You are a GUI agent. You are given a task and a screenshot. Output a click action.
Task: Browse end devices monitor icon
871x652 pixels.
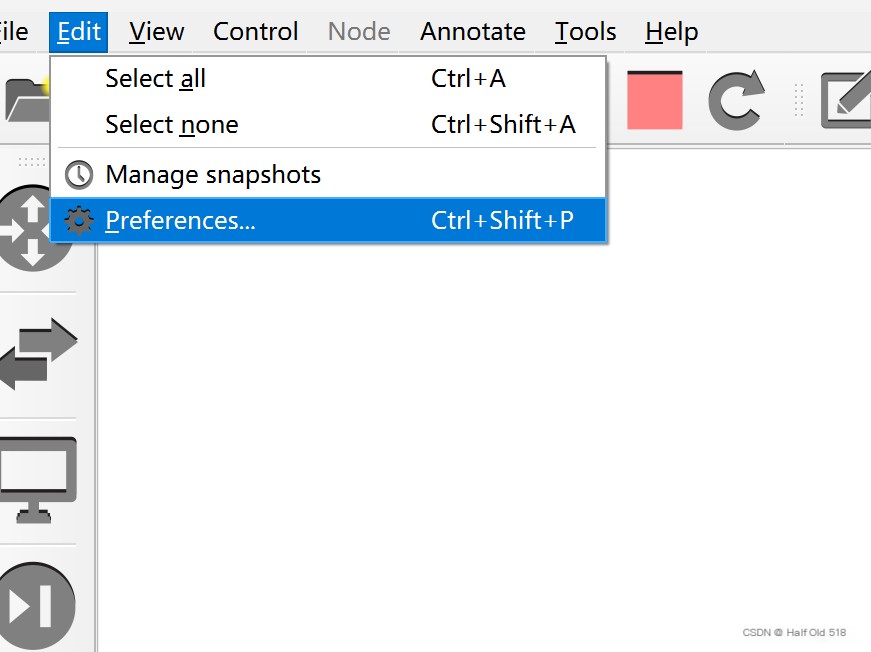[x=38, y=480]
